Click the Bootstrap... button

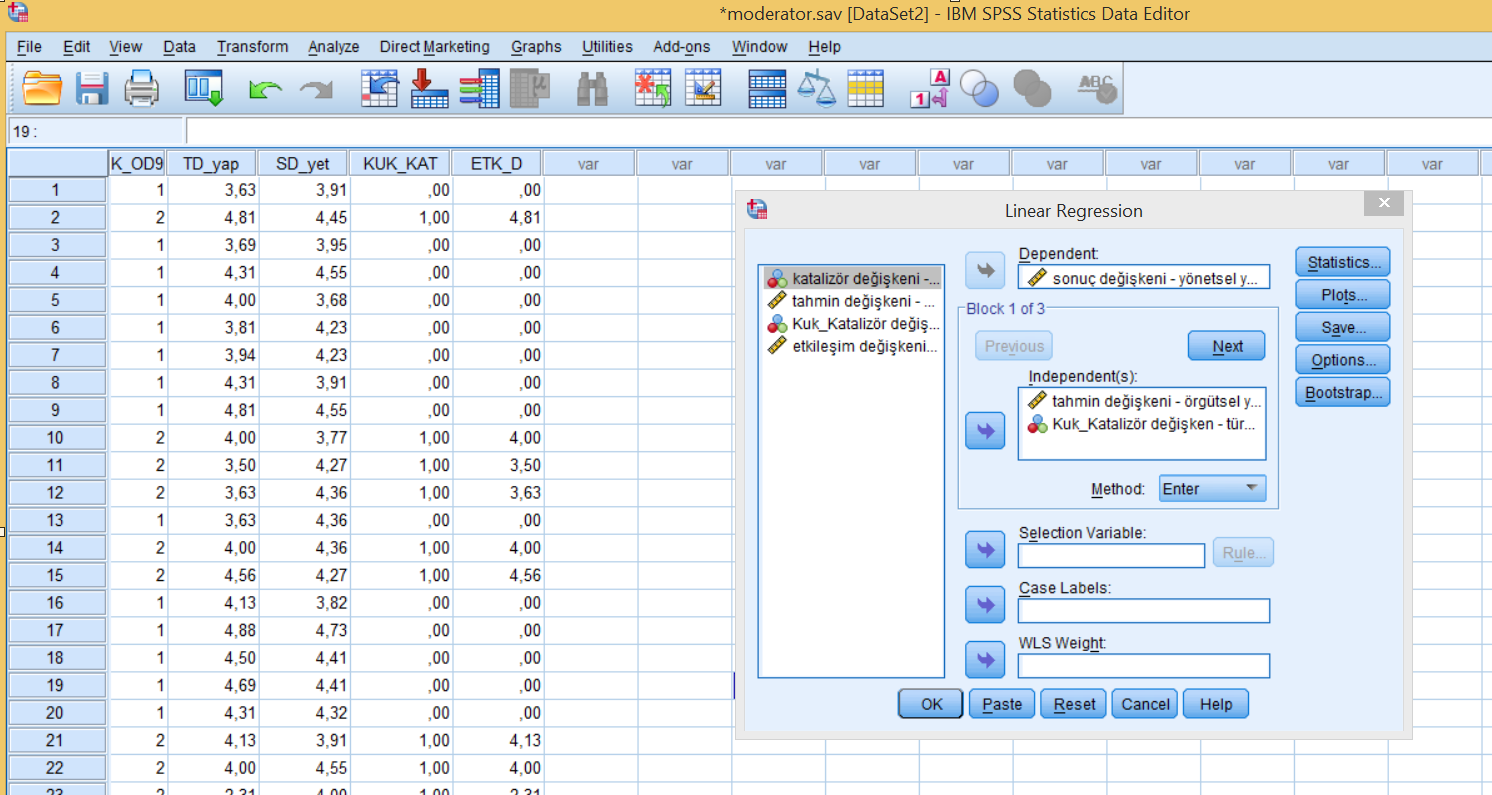click(x=1343, y=392)
